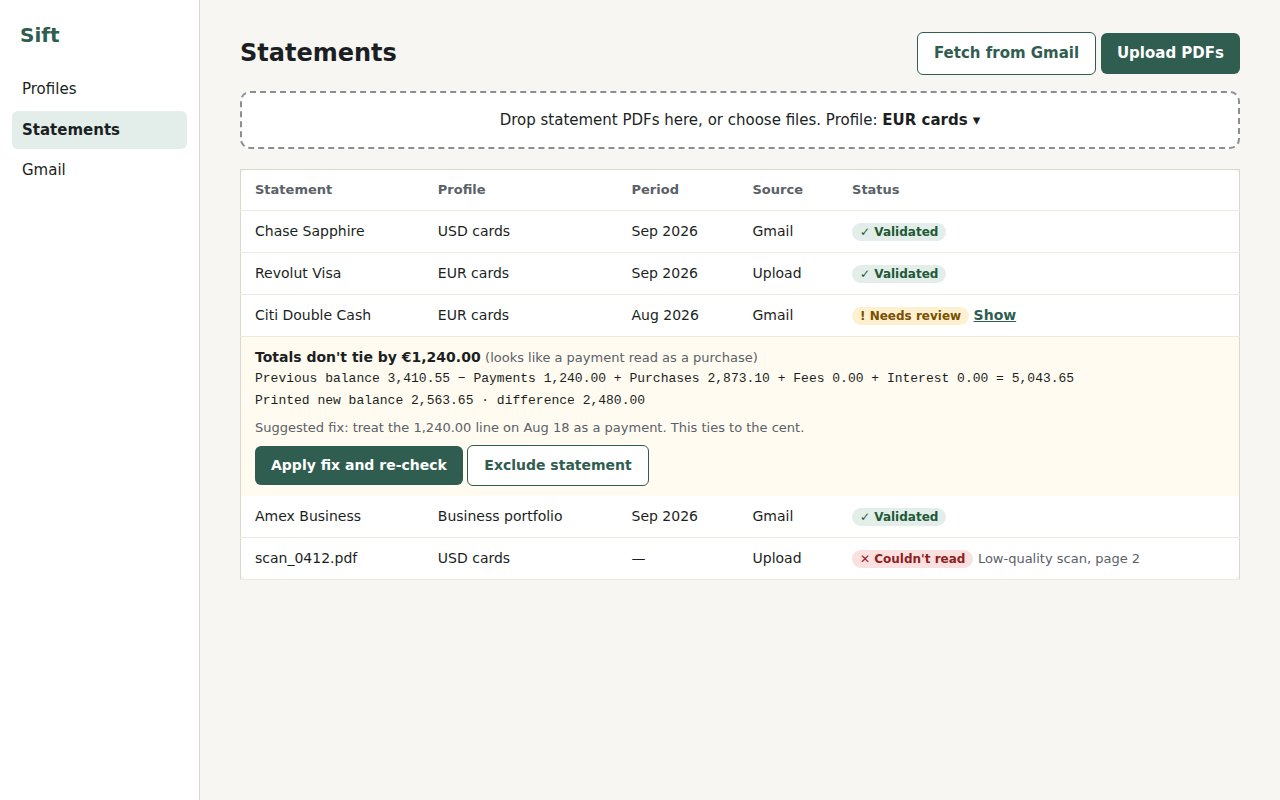Open the EUR cards profile dropdown
The width and height of the screenshot is (1280, 800).
pos(931,120)
